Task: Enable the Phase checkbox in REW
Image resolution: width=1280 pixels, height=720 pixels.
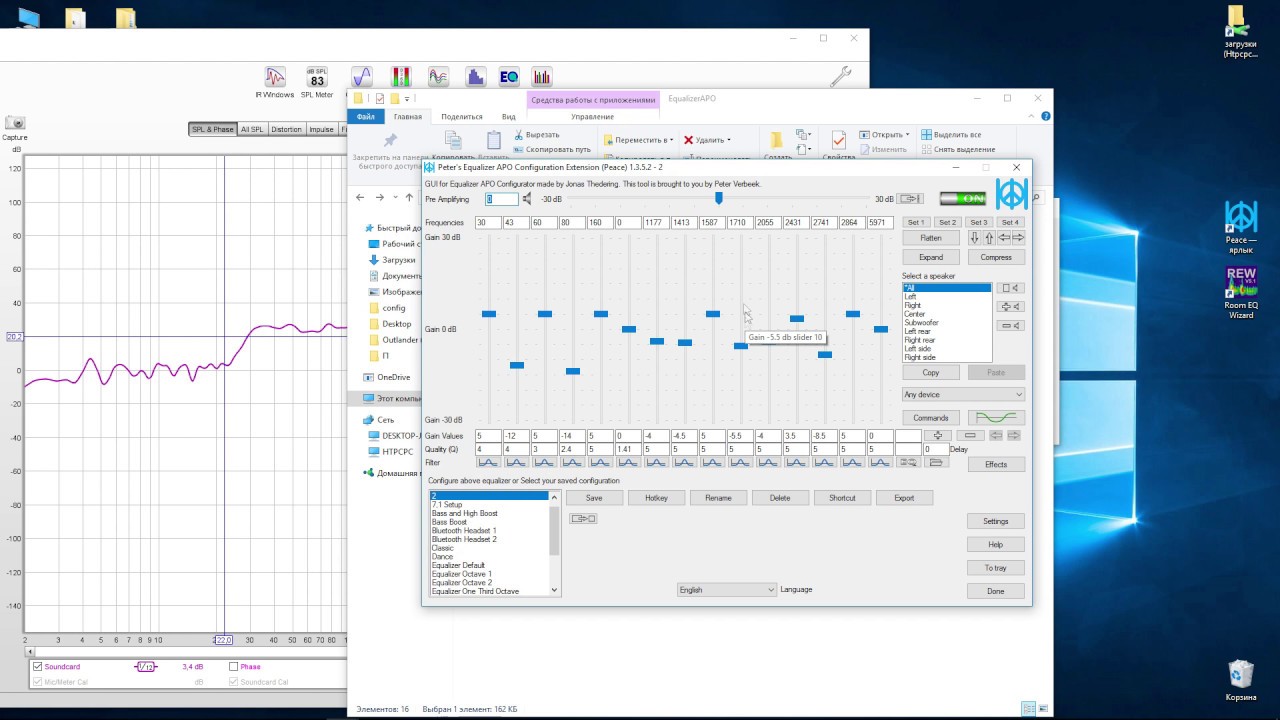Action: [x=233, y=666]
